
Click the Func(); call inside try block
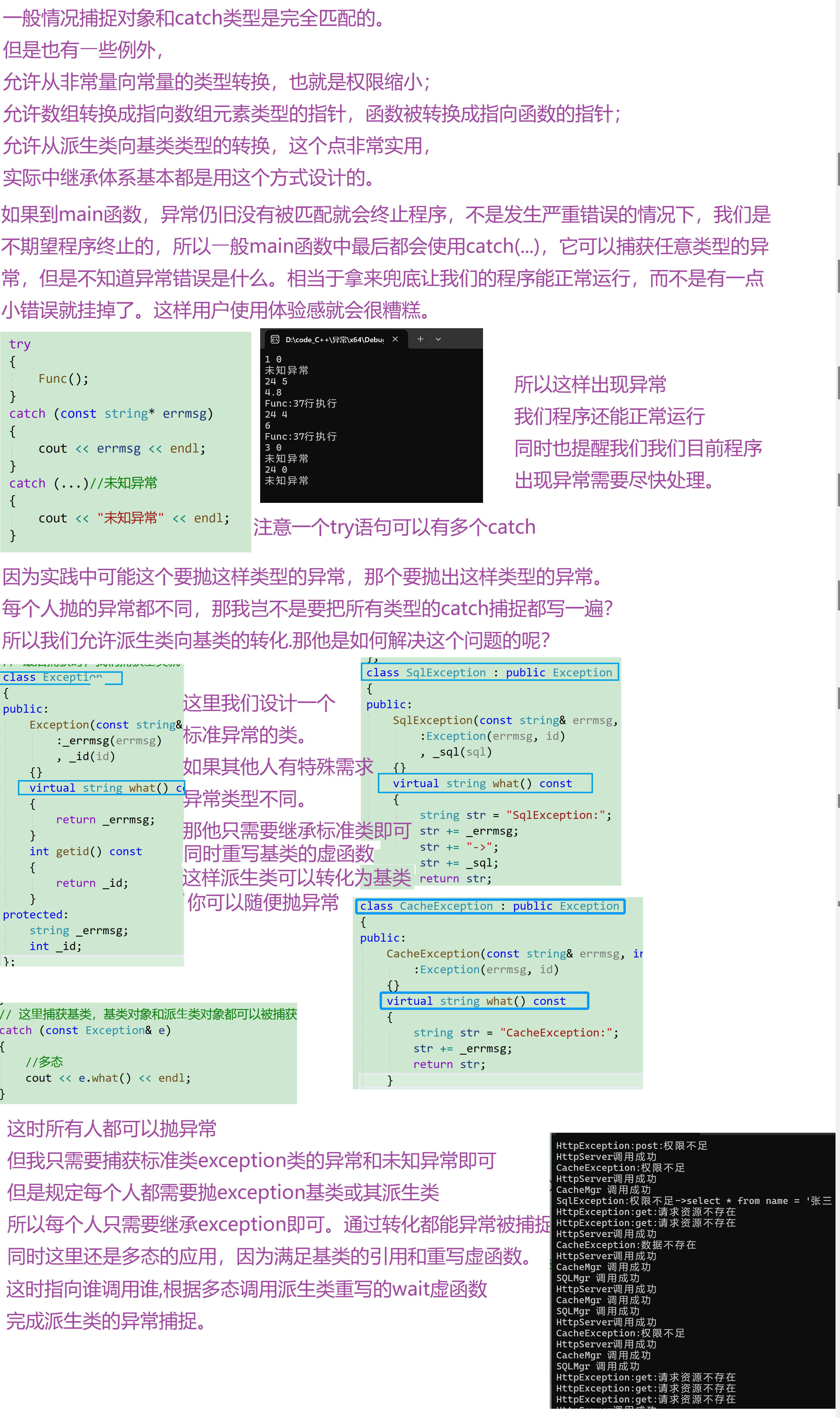pyautogui.click(x=63, y=379)
